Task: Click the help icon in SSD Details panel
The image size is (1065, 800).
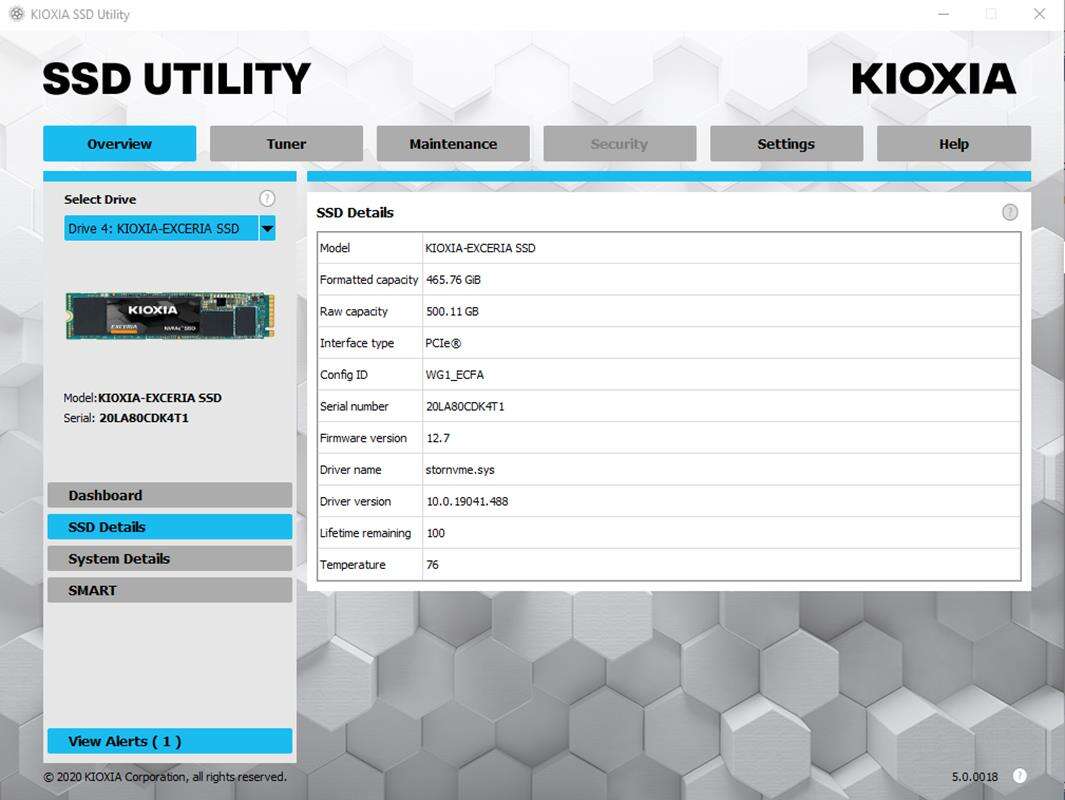Action: coord(1010,212)
